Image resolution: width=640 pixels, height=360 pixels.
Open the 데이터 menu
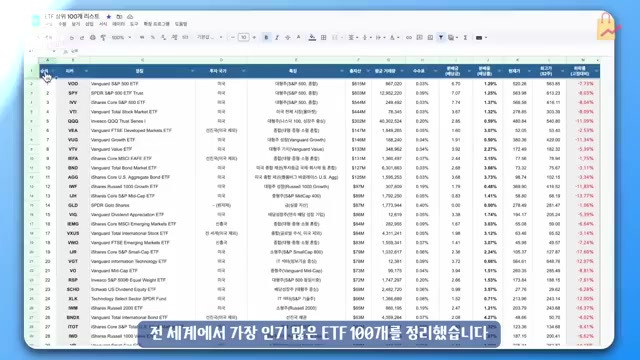coord(118,24)
